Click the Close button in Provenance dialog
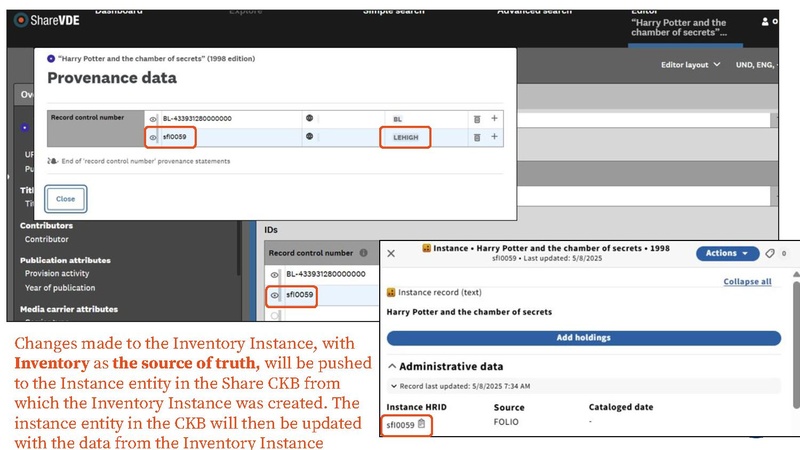 click(66, 199)
